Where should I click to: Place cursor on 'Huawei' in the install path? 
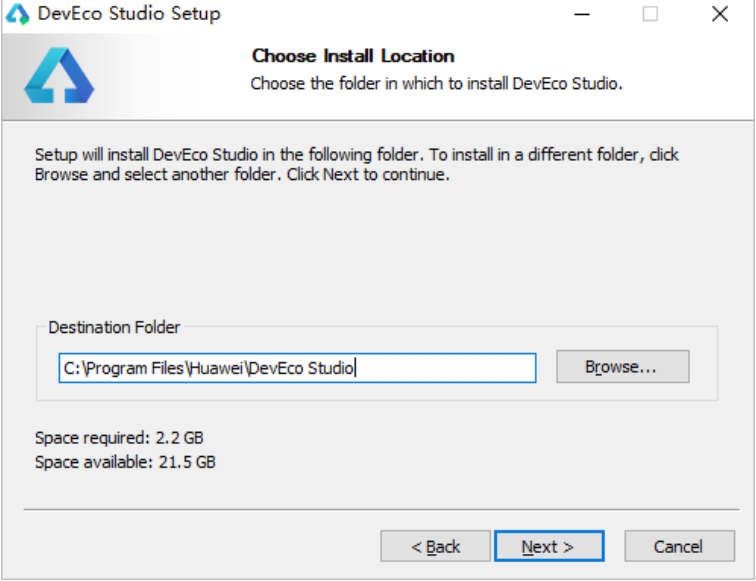click(216, 368)
